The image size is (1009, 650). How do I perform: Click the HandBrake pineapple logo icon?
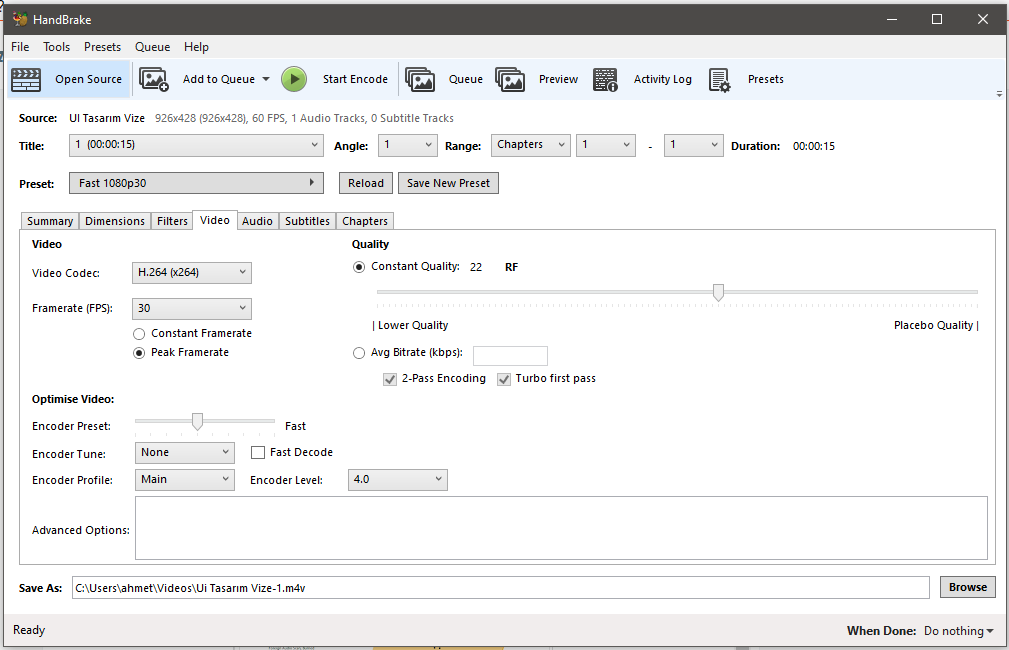pos(21,19)
